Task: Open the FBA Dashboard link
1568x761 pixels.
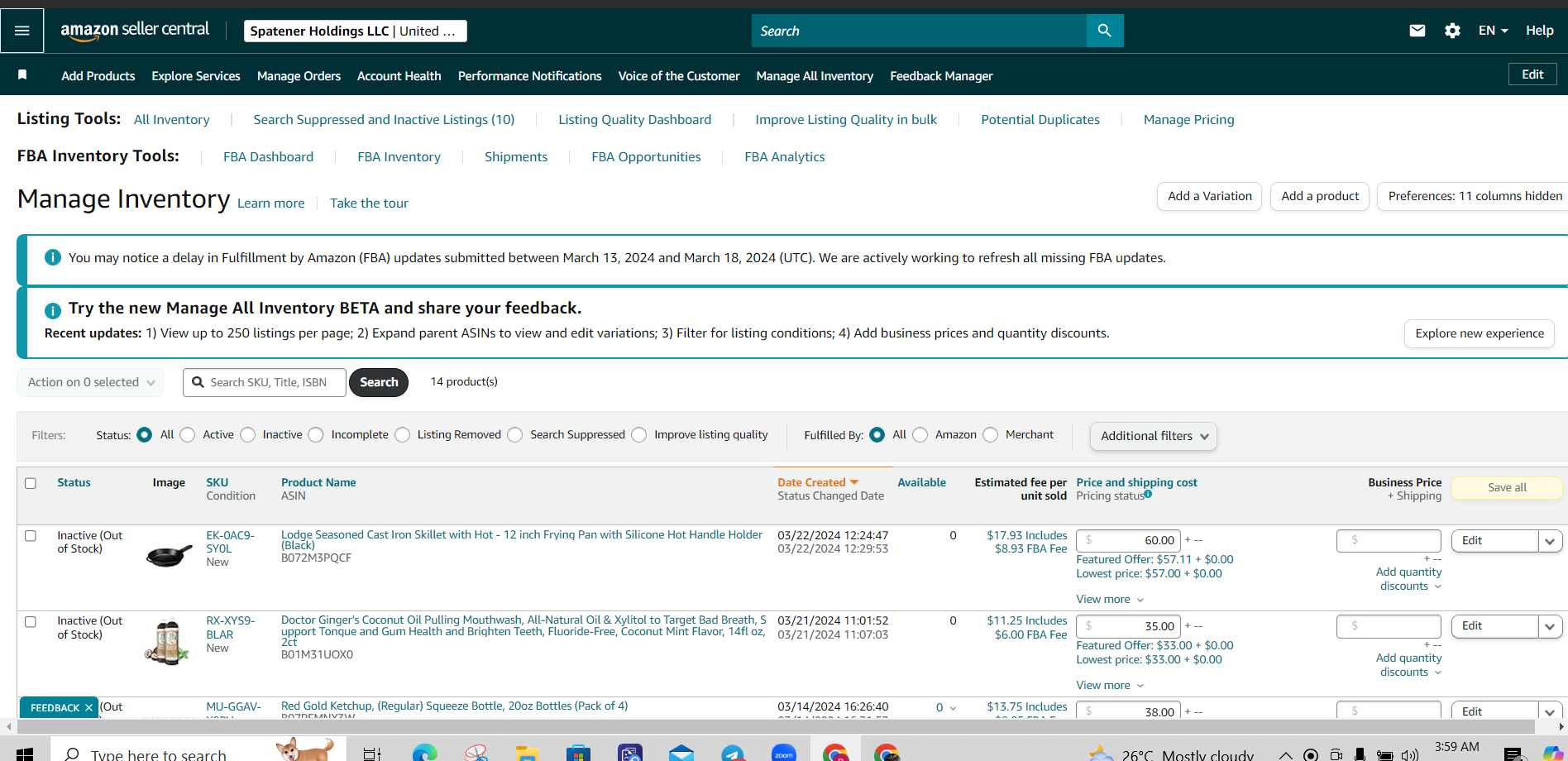Action: point(268,157)
